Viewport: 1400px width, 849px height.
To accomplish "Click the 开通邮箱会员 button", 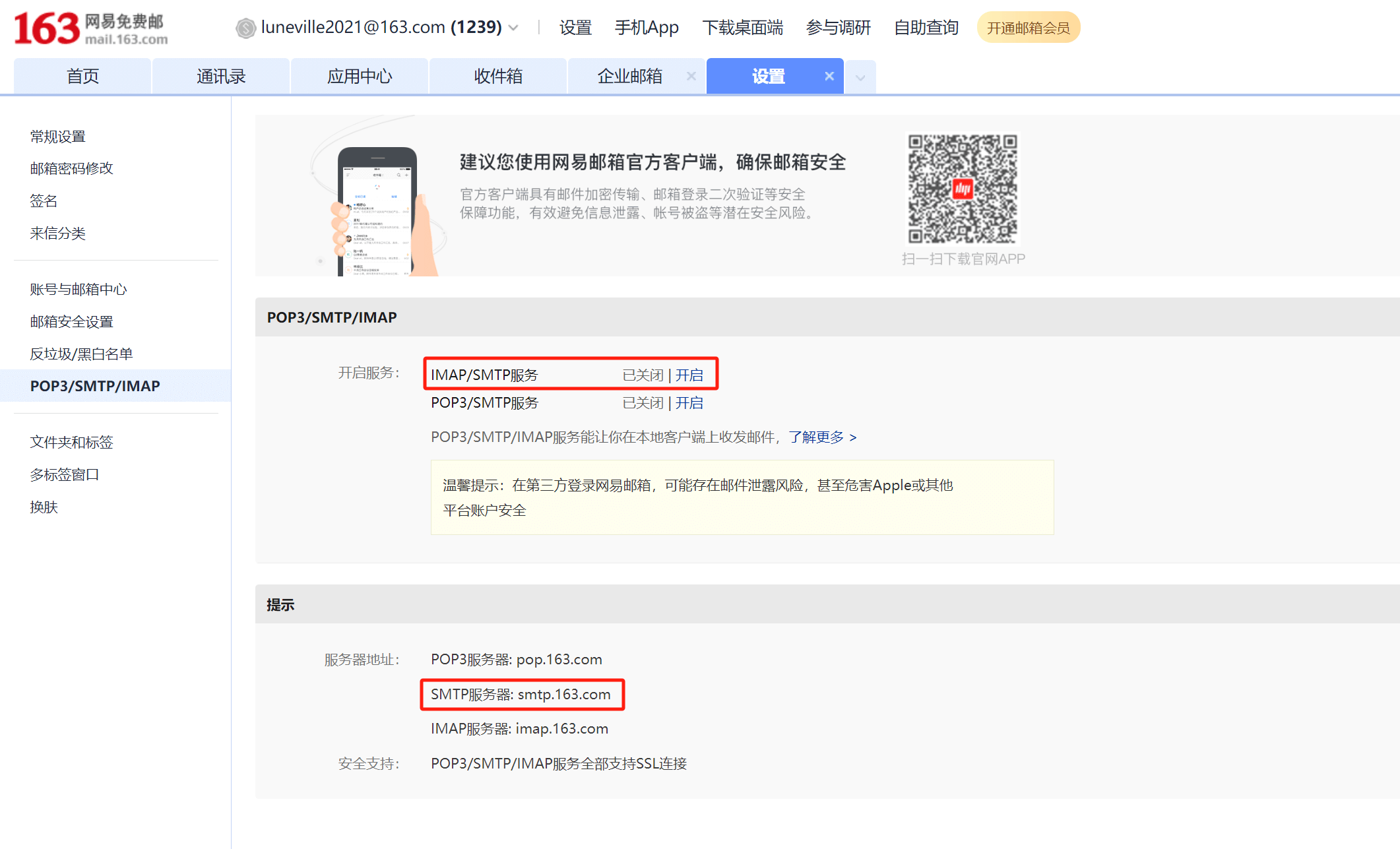I will click(x=1027, y=28).
